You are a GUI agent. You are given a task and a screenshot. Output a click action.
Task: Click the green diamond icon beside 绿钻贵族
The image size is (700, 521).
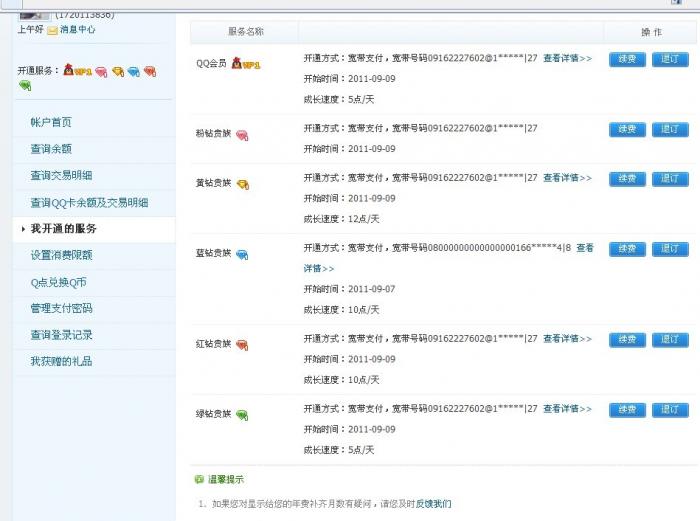point(242,415)
